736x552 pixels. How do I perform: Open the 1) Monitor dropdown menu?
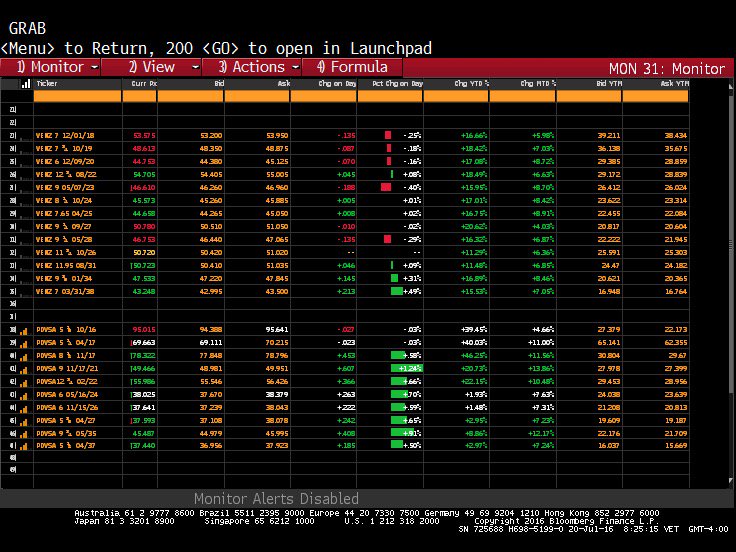click(x=51, y=67)
